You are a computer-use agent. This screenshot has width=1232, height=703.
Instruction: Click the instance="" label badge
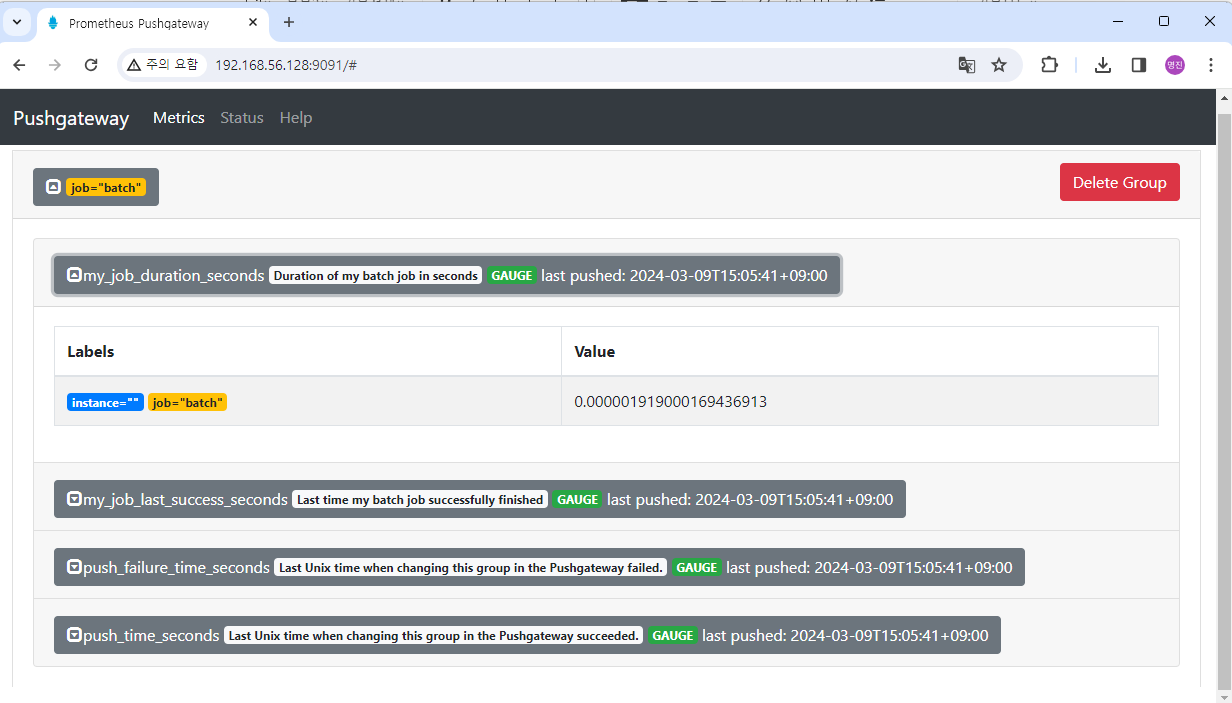[x=105, y=402]
